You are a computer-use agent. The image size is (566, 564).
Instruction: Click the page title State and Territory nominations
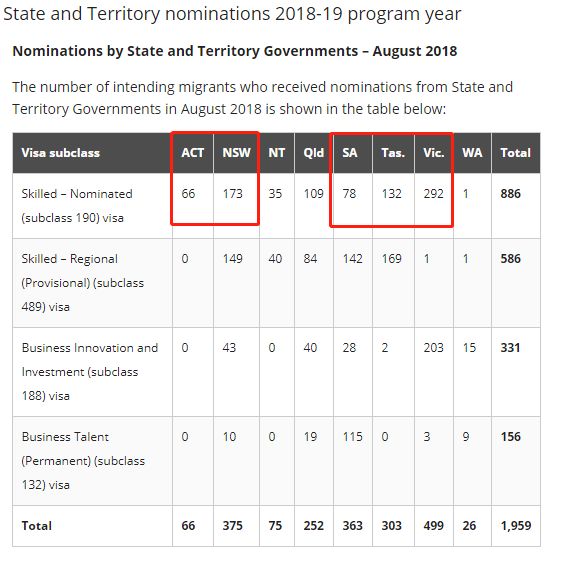[232, 14]
